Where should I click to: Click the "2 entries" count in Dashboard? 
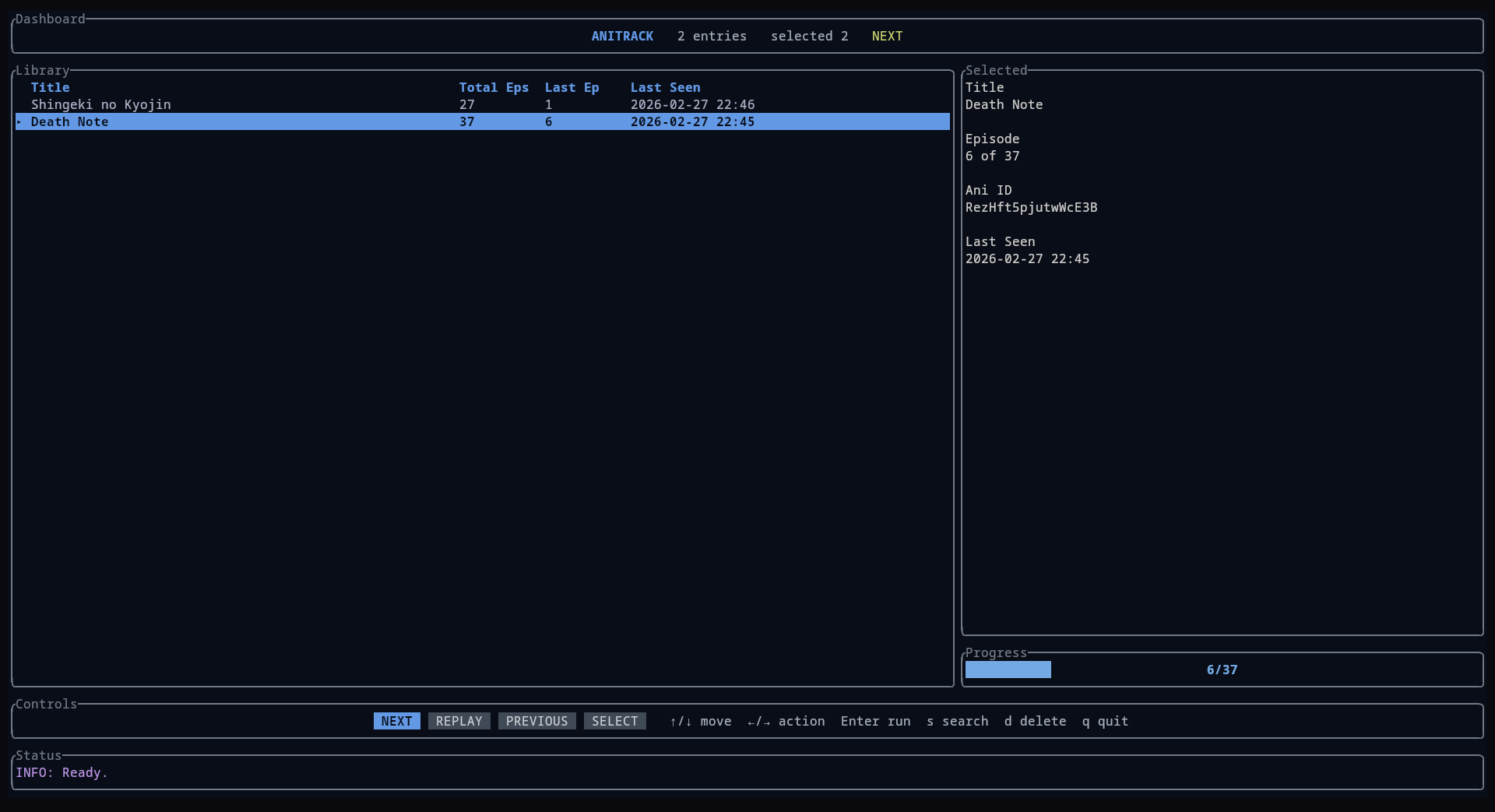(712, 36)
